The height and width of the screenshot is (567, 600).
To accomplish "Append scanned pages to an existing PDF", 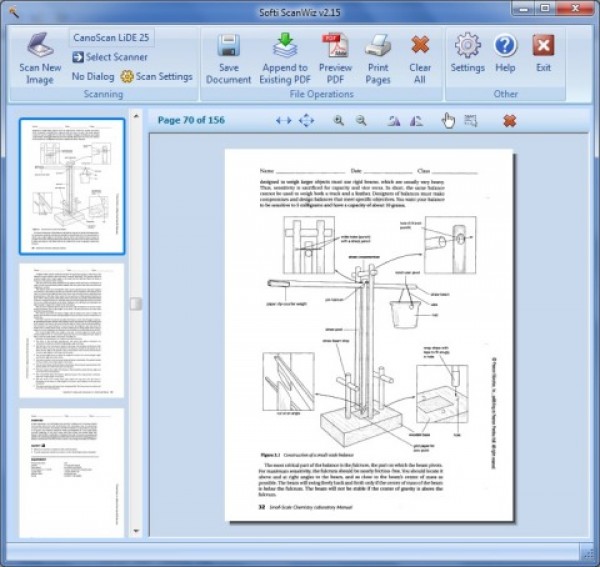I will tap(285, 45).
